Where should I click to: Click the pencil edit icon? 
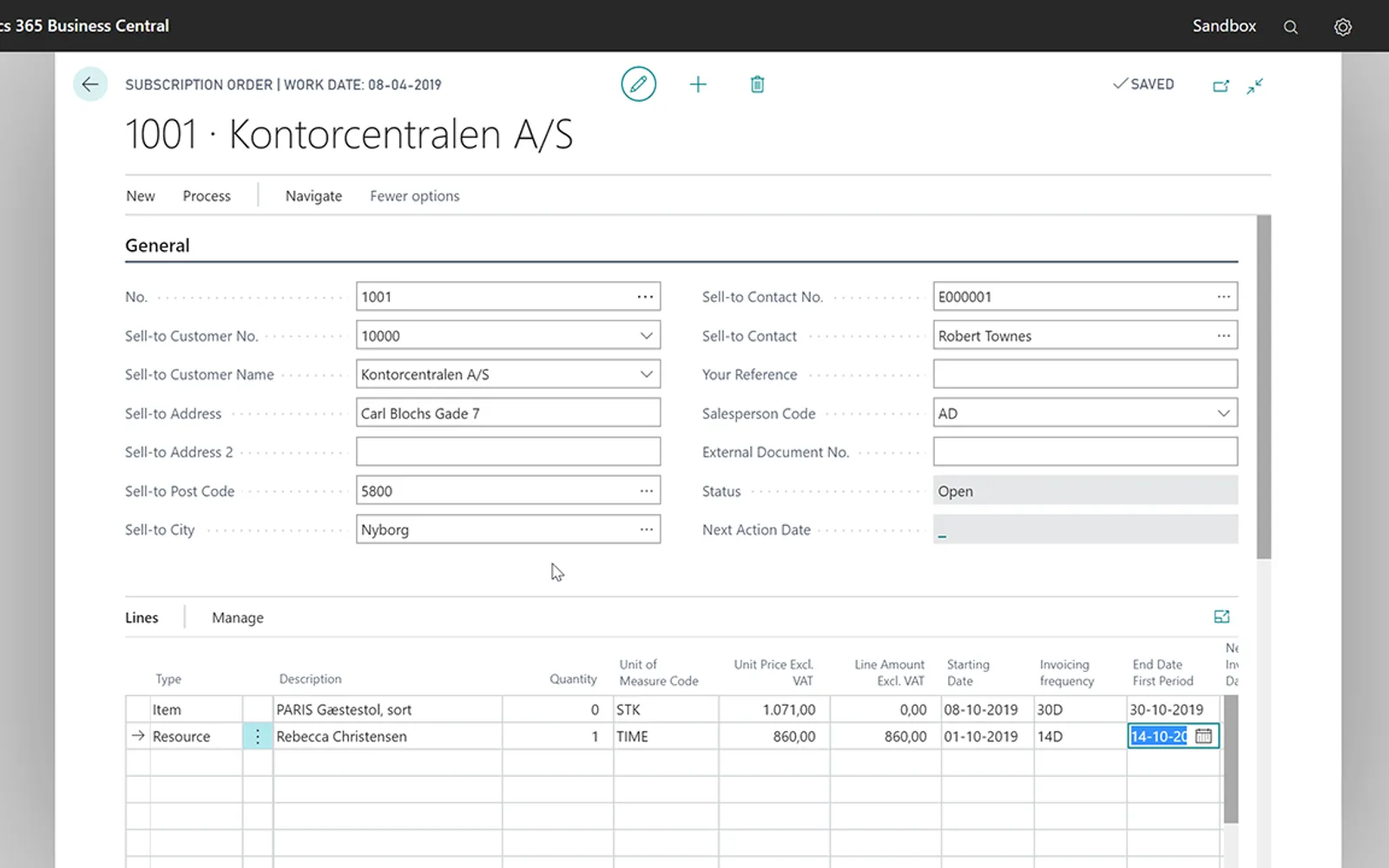(638, 84)
